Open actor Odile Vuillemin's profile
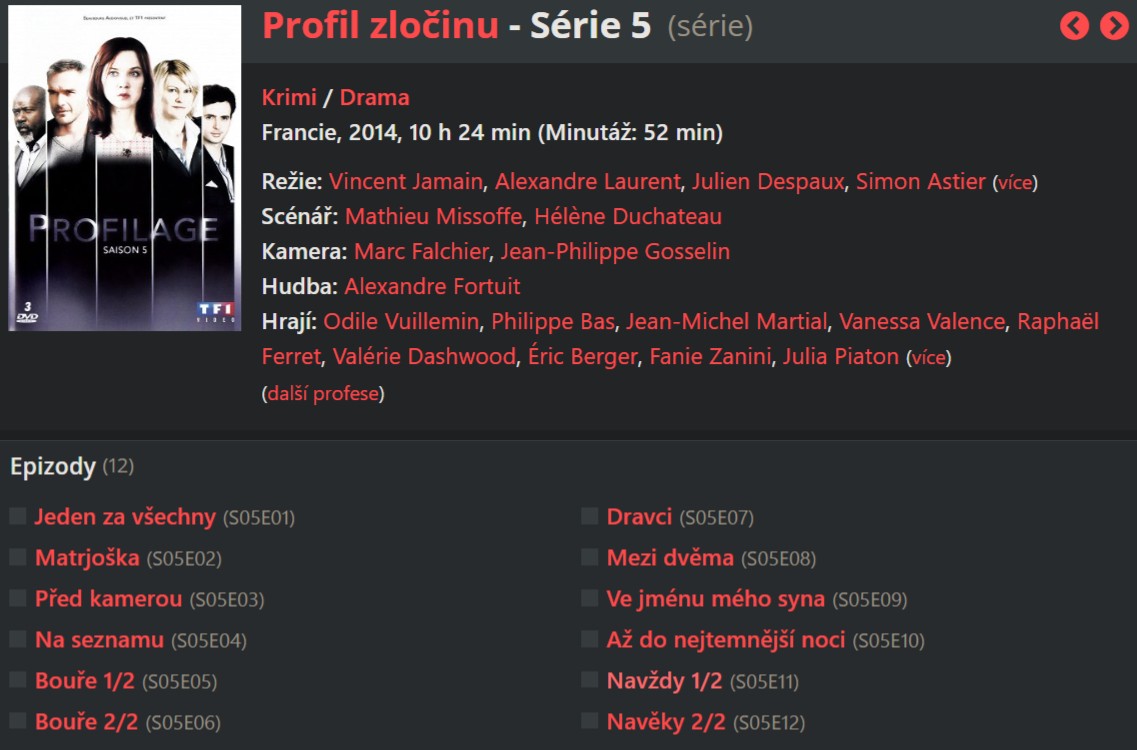Viewport: 1137px width, 750px height. (401, 321)
